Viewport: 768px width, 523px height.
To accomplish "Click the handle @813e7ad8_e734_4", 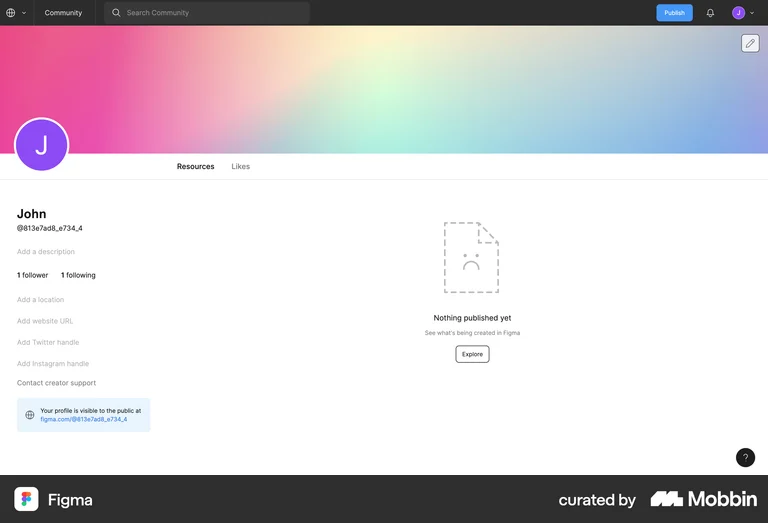I will [x=49, y=228].
